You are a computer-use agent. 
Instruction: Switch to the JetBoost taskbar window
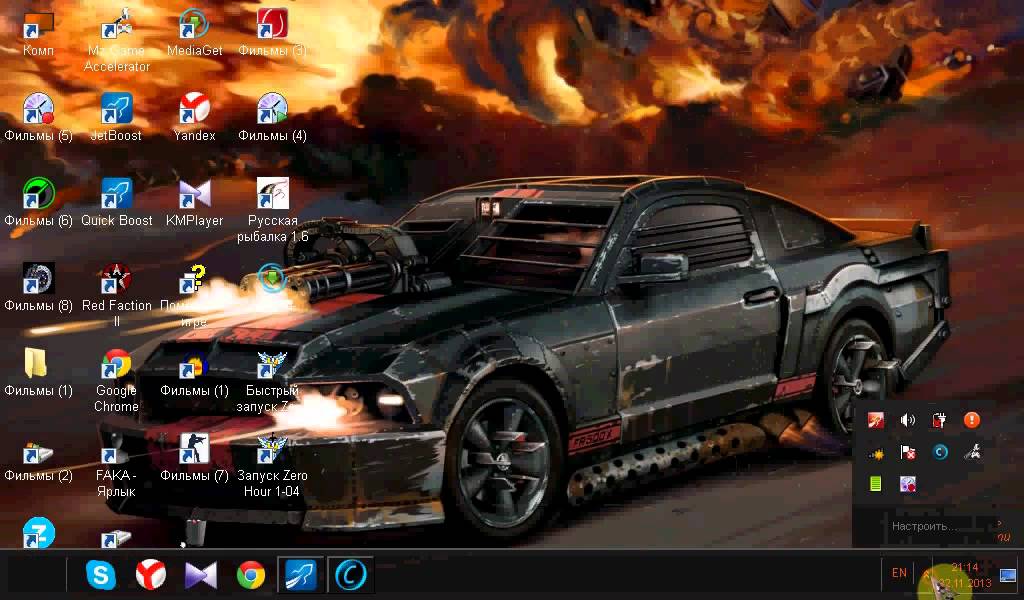300,575
